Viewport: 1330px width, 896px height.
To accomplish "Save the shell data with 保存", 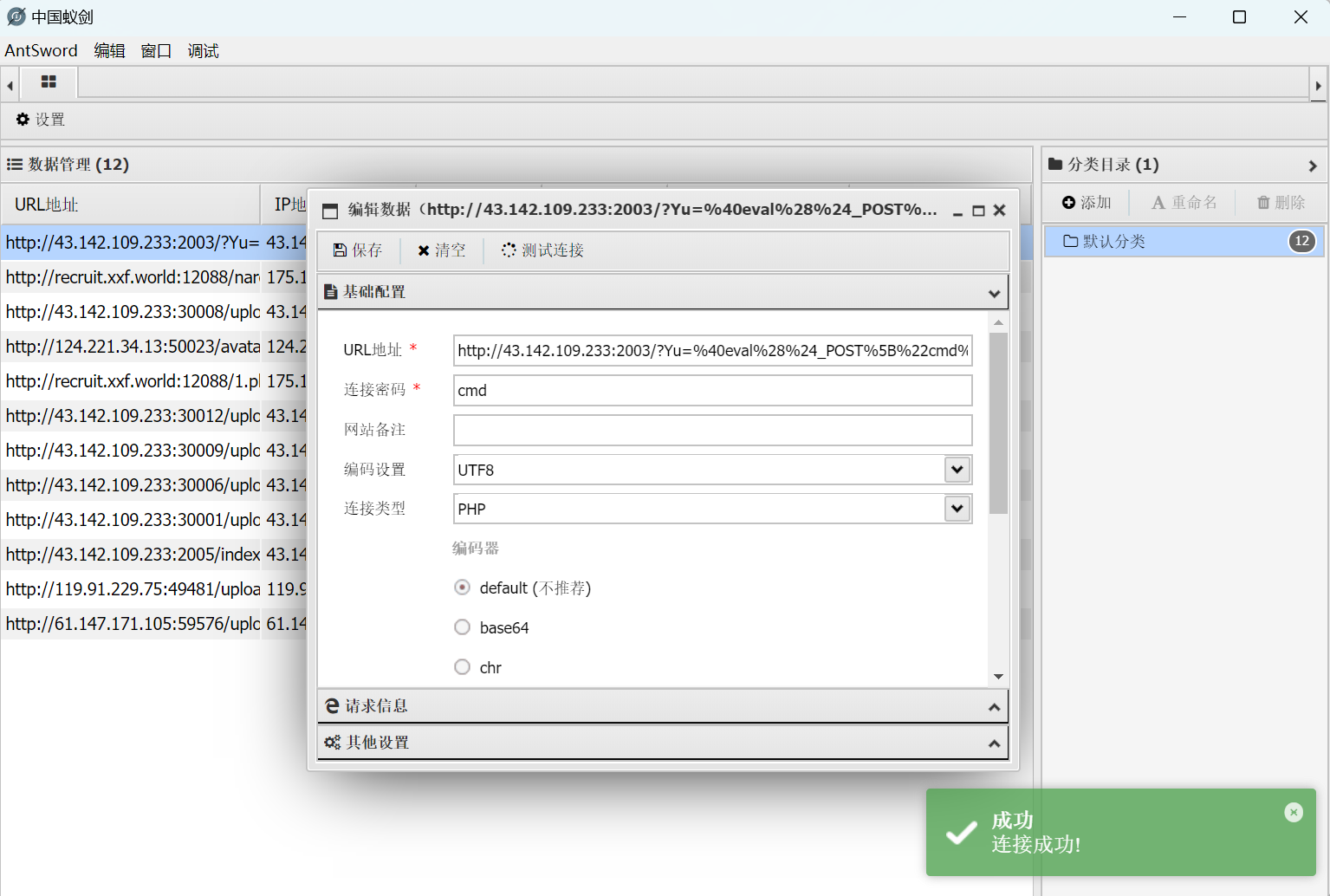I will pyautogui.click(x=358, y=250).
